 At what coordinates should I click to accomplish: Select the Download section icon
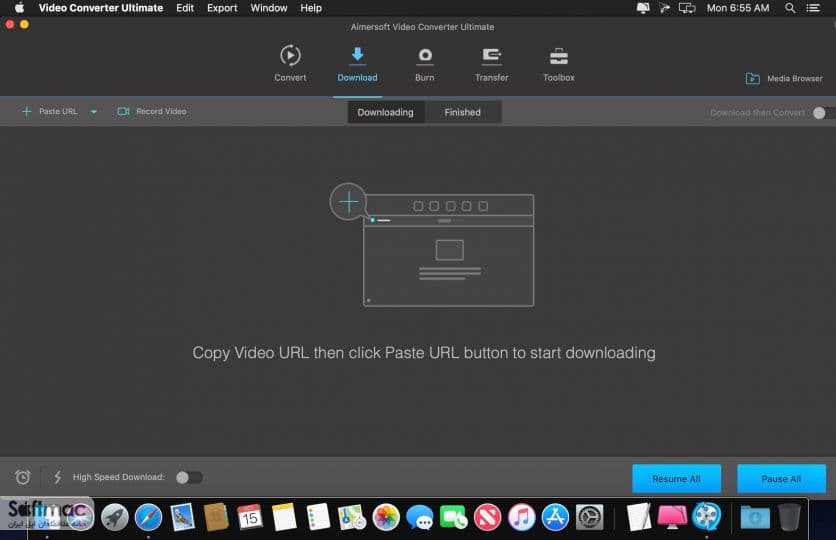(x=357, y=55)
